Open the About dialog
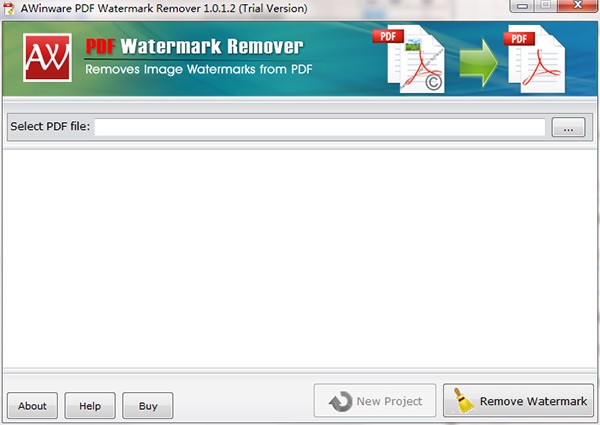 click(x=32, y=405)
